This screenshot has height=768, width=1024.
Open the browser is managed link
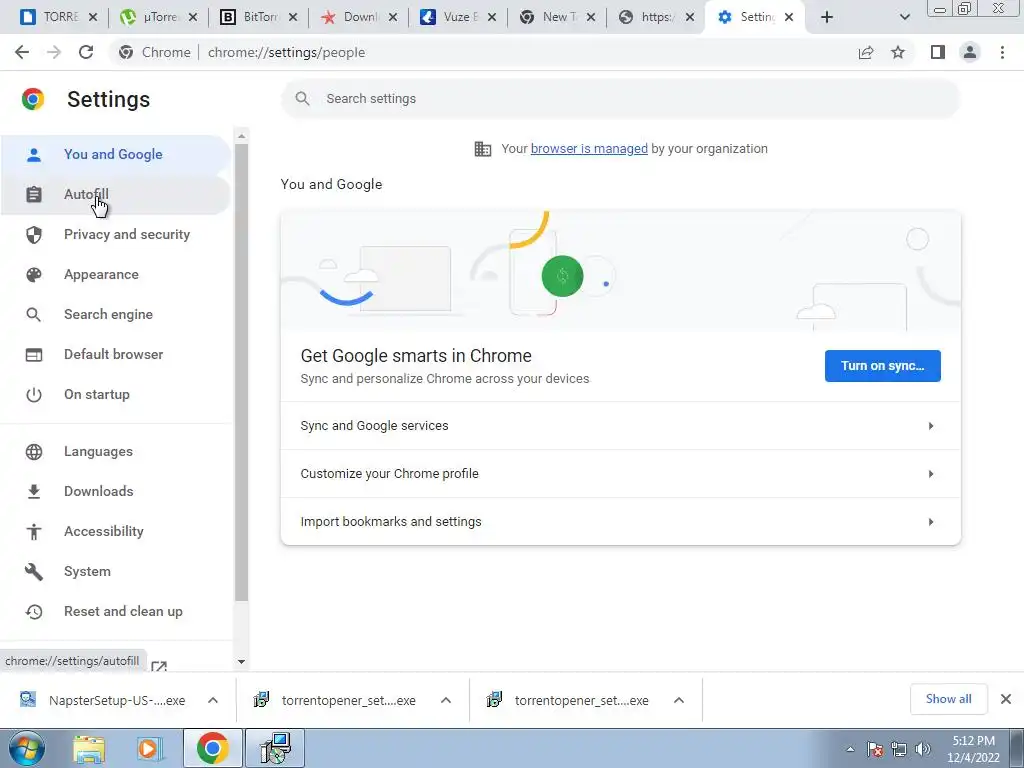[x=589, y=149]
